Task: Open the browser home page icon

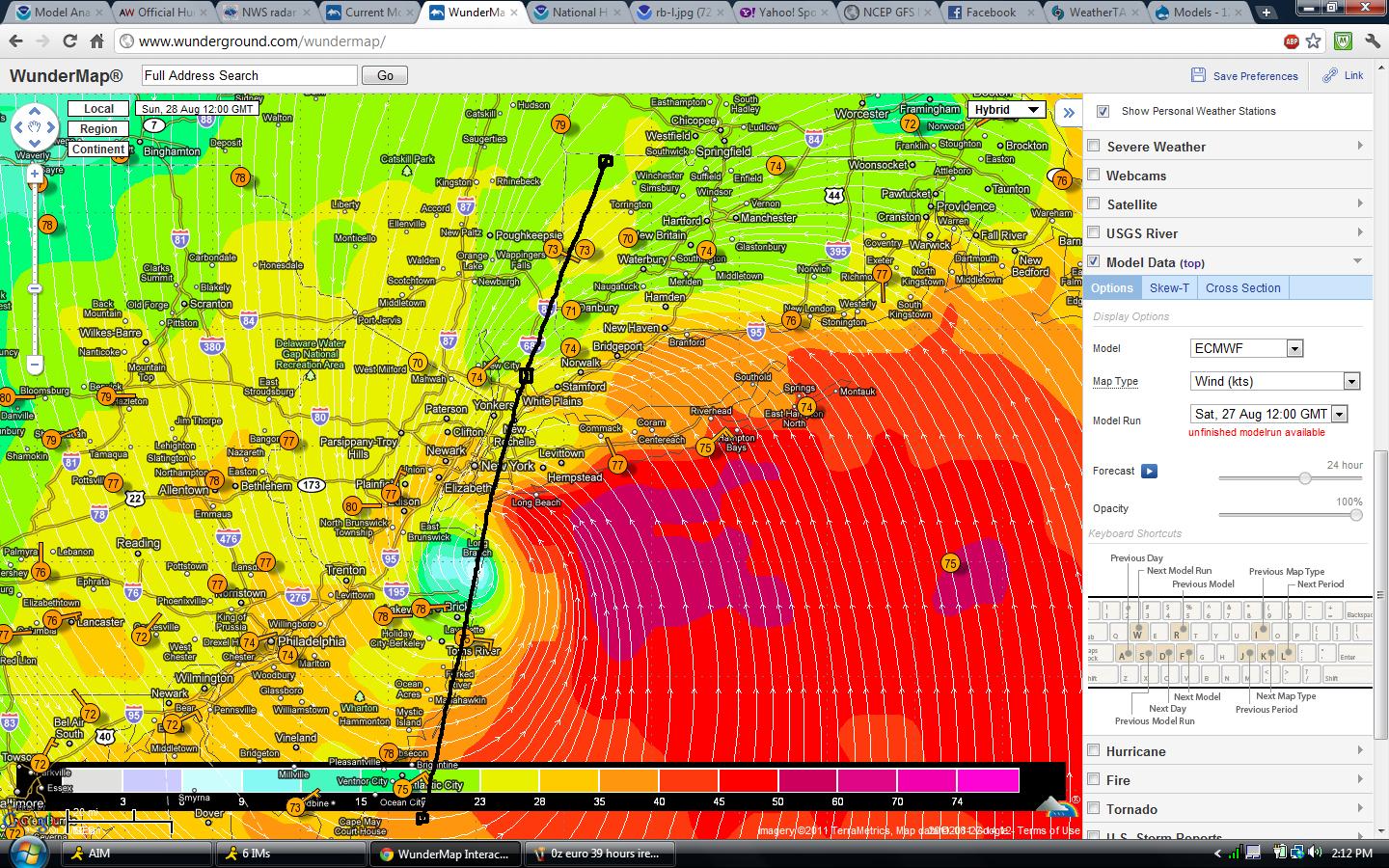Action: tap(96, 41)
